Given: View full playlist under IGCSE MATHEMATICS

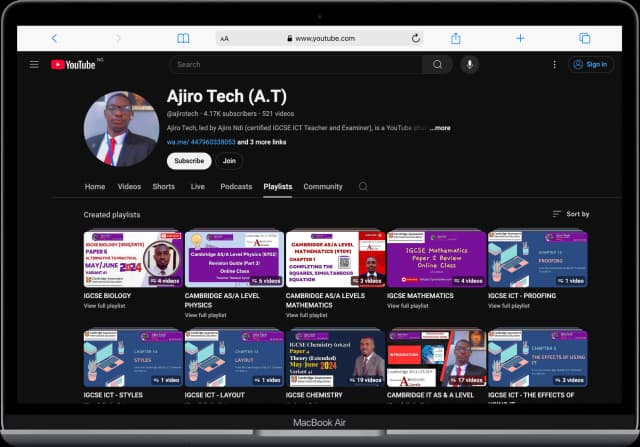Looking at the screenshot, I should pyautogui.click(x=408, y=306).
